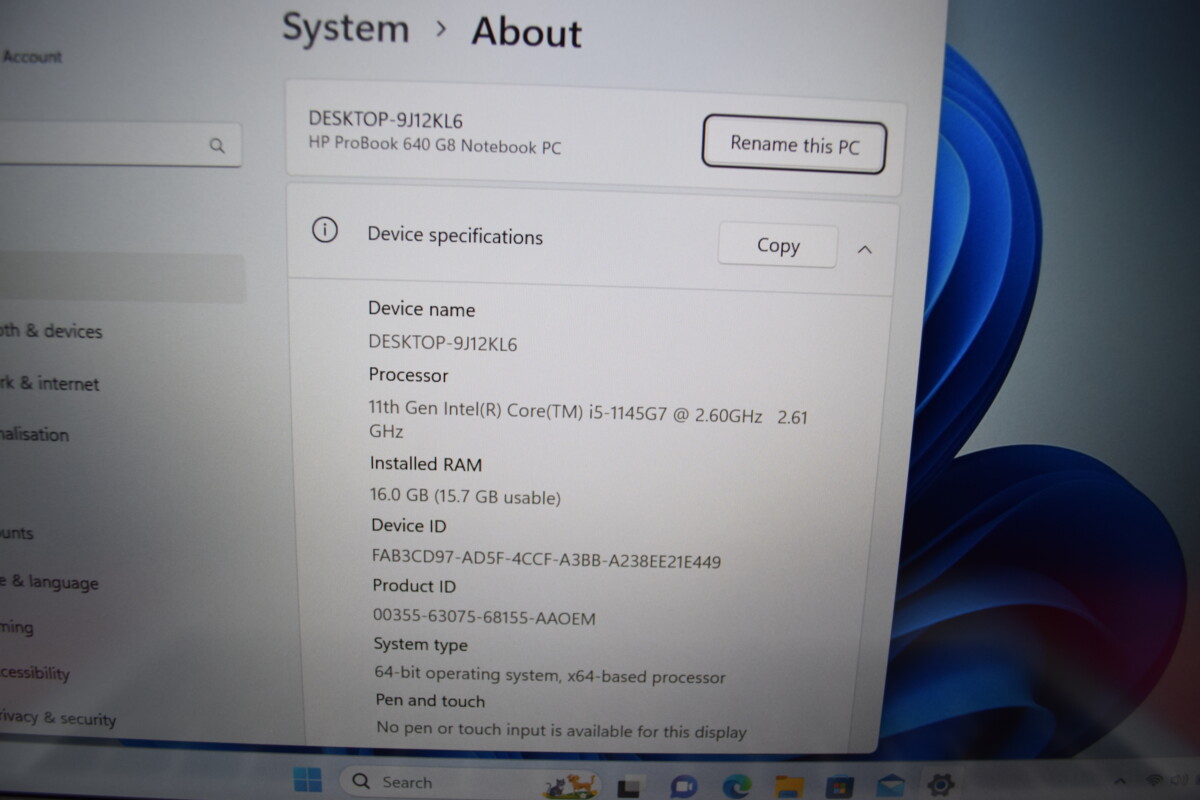1200x800 pixels.
Task: Open Network & internet settings page
Action: (x=50, y=383)
